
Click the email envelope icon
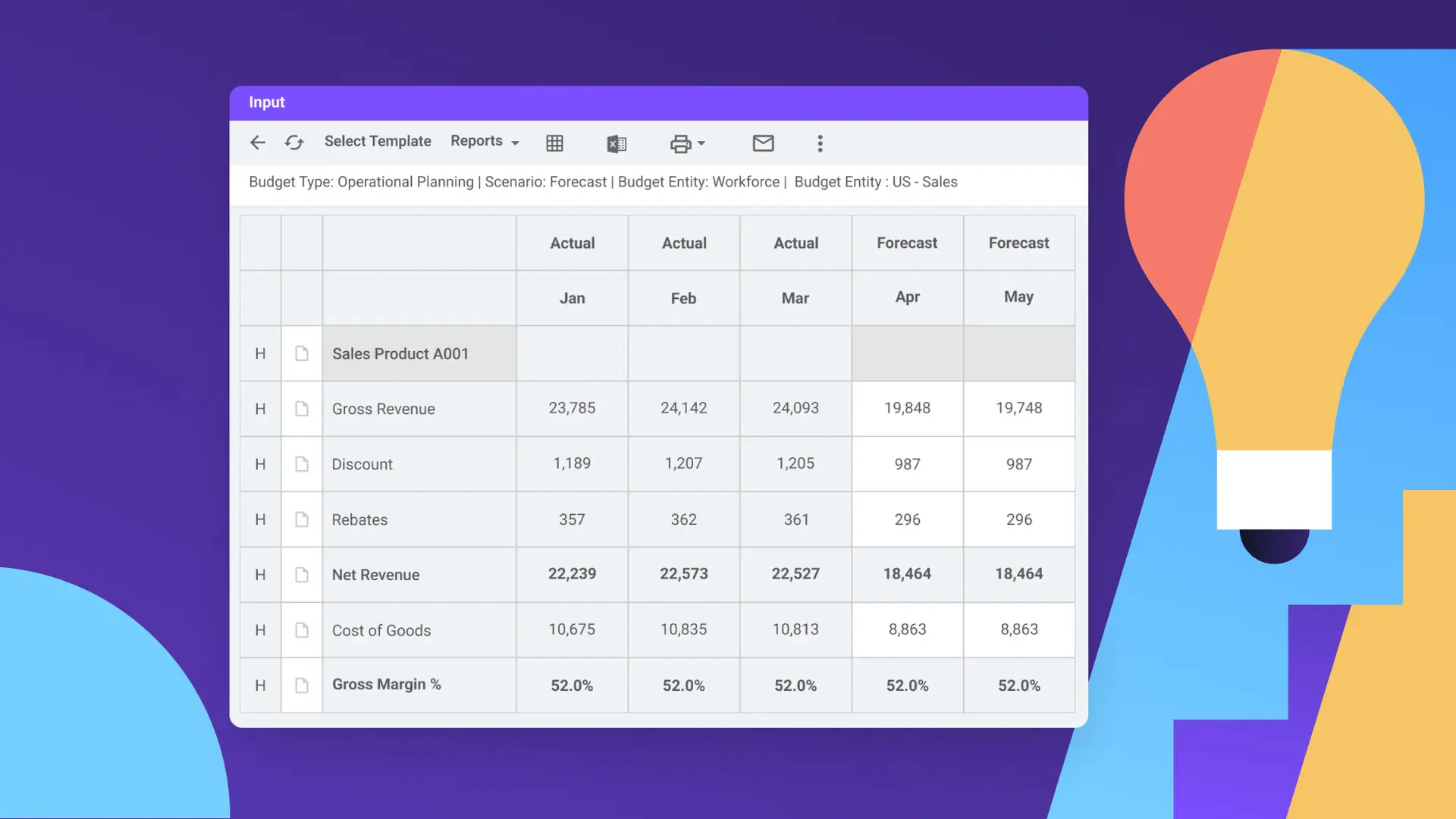[x=763, y=143]
